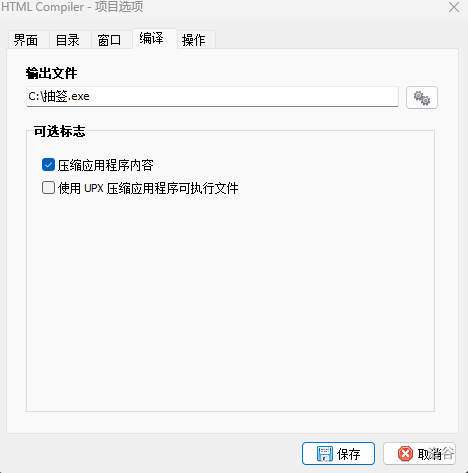Click the 取消 button
The image size is (468, 473).
click(x=419, y=453)
